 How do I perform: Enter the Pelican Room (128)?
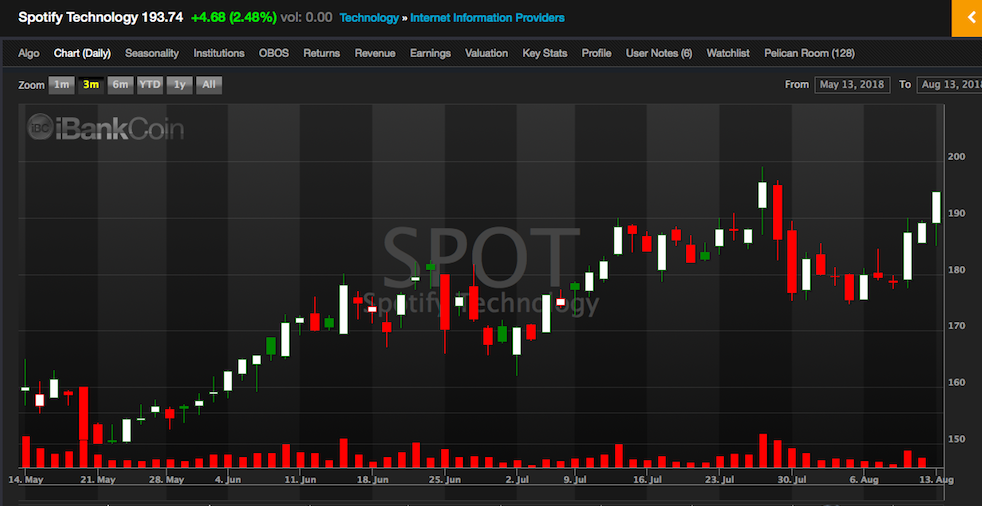click(x=809, y=53)
